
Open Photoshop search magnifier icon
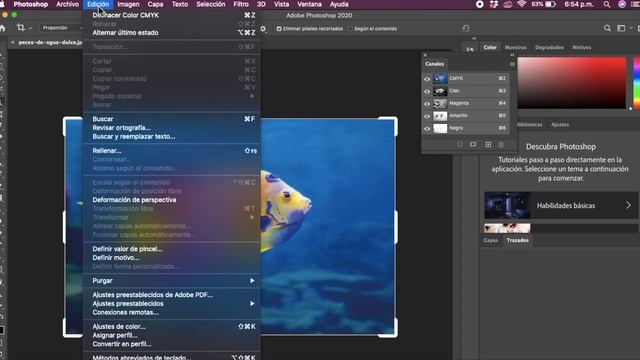click(607, 28)
